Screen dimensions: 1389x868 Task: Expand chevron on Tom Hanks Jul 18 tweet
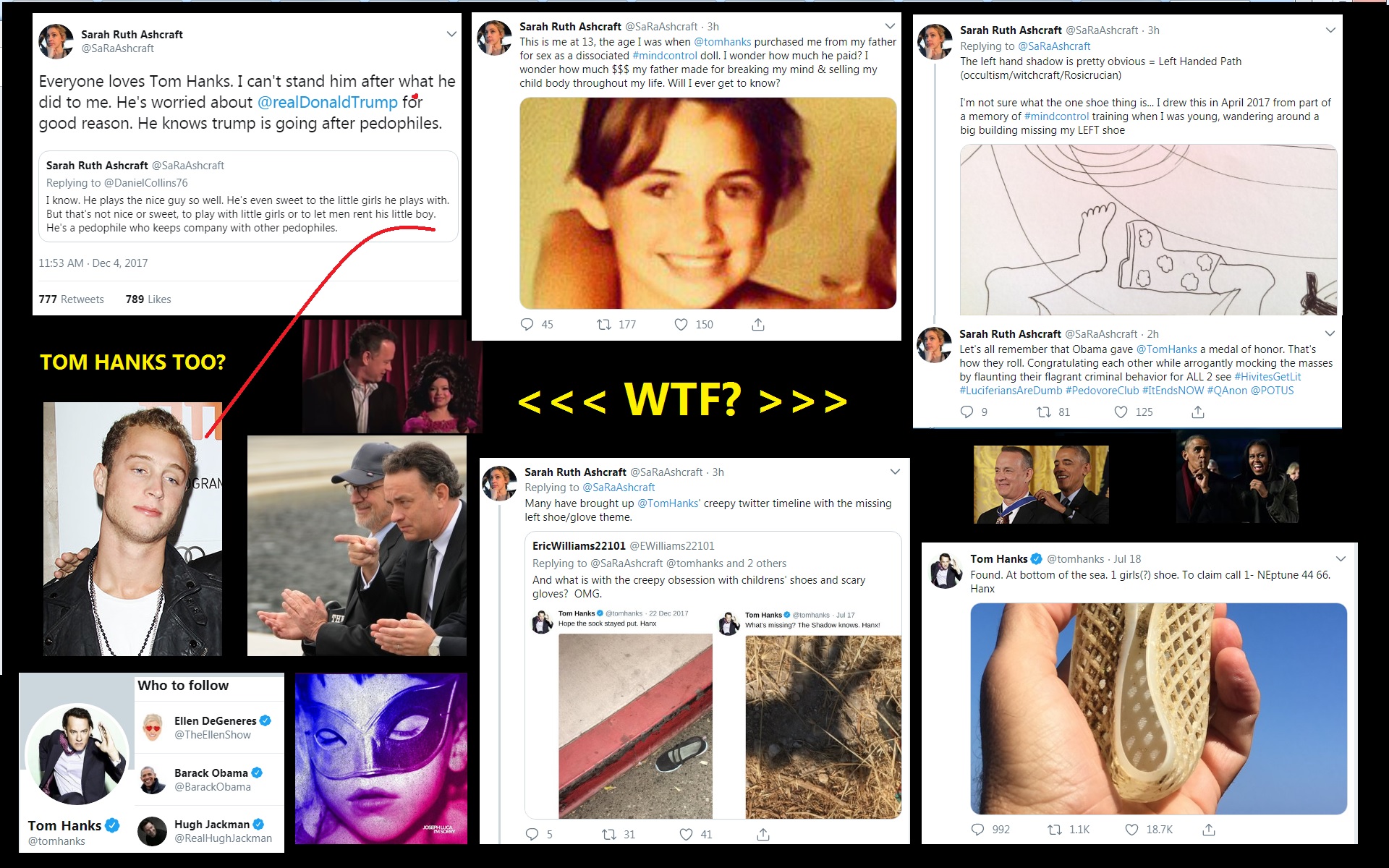point(1341,558)
